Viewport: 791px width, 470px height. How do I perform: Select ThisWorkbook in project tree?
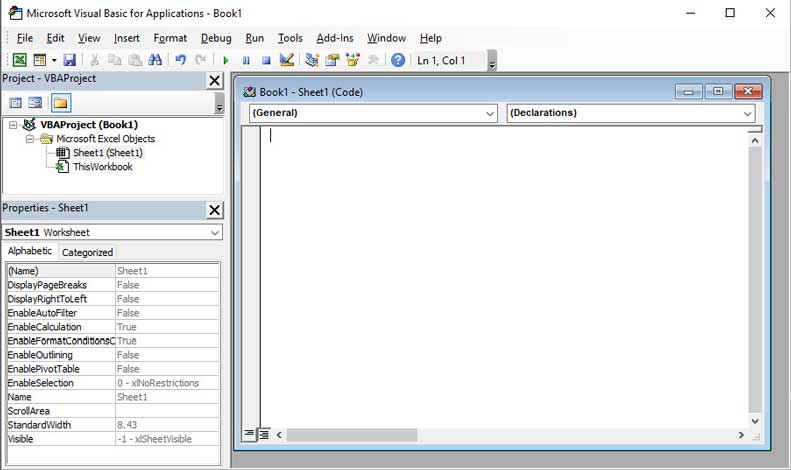pos(102,167)
